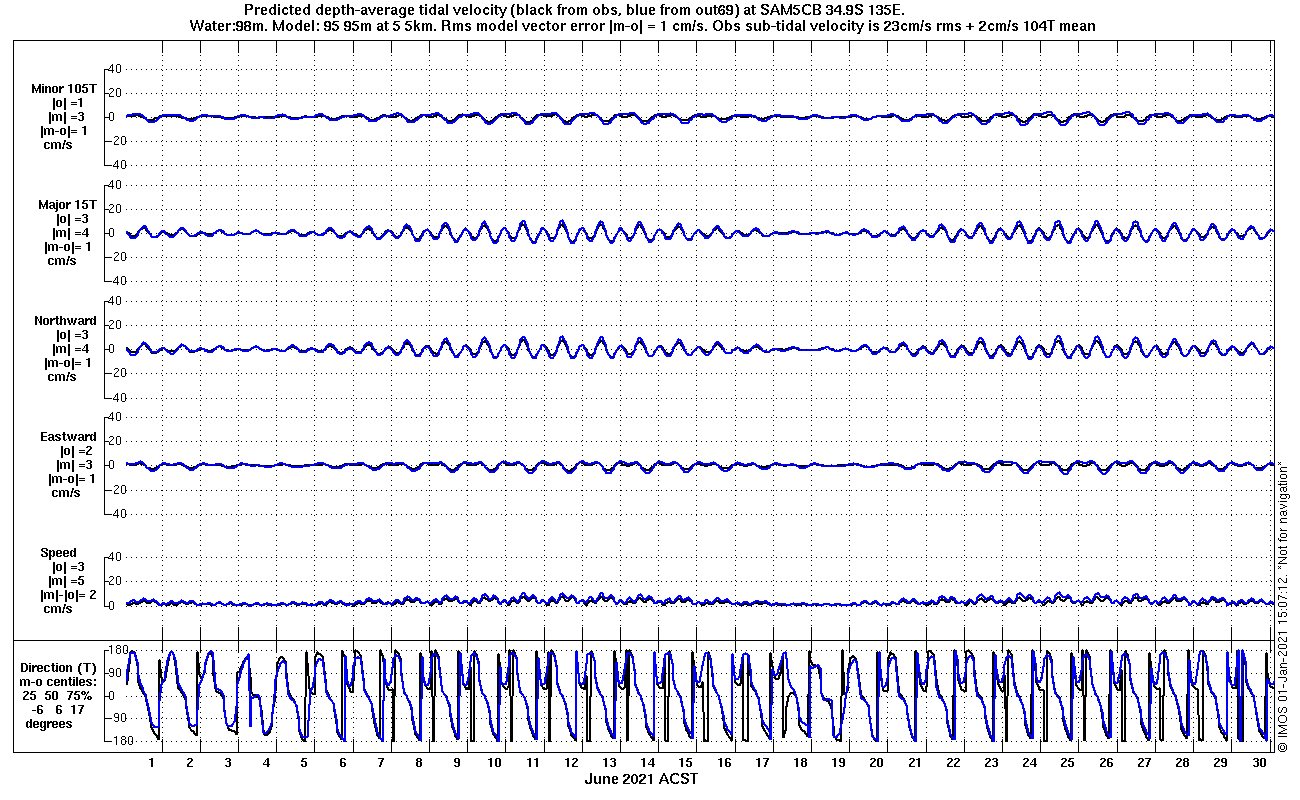This screenshot has height=800, width=1300.
Task: Click day 5 on the date axis
Action: pos(304,762)
